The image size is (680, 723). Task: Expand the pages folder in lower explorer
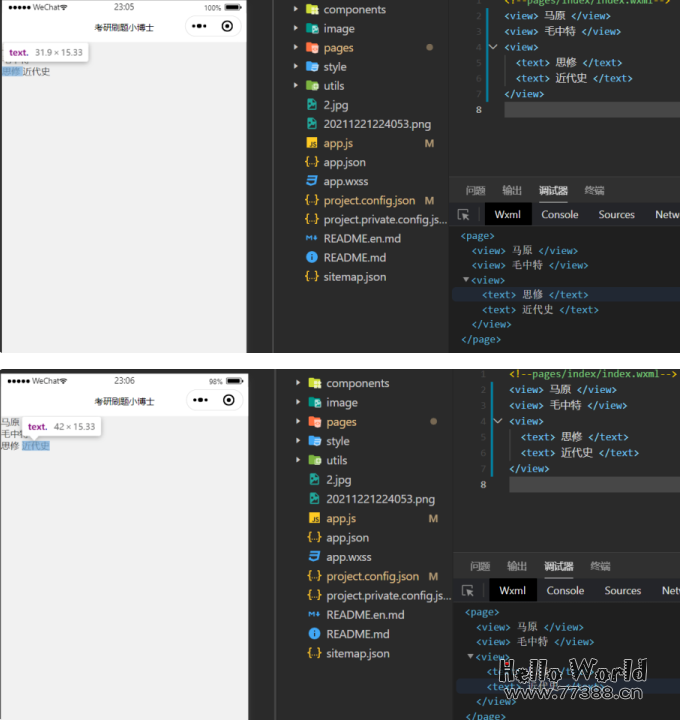point(299,422)
